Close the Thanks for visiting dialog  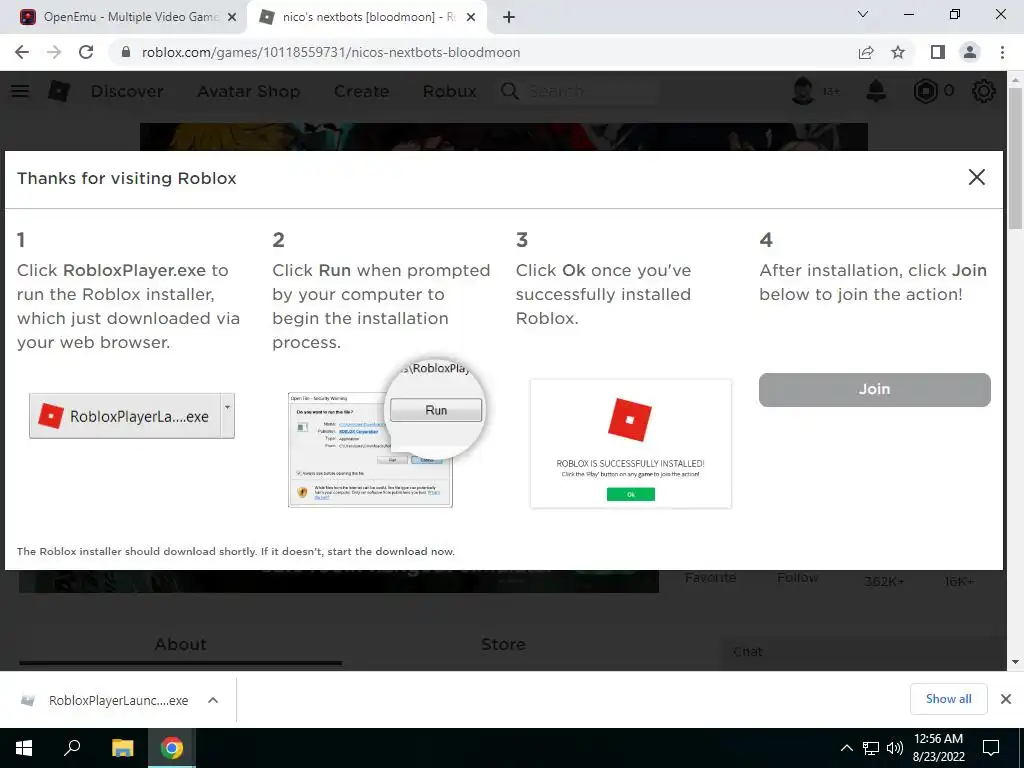[976, 177]
